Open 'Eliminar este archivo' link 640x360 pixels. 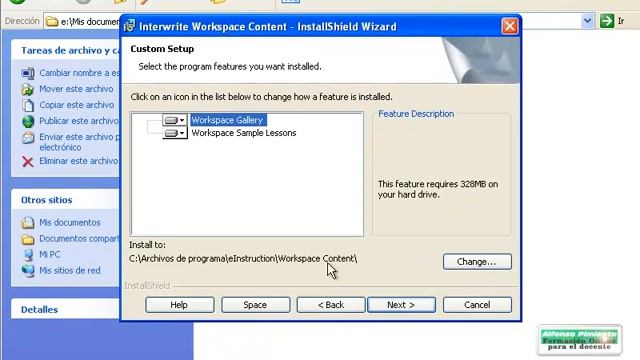coord(79,161)
